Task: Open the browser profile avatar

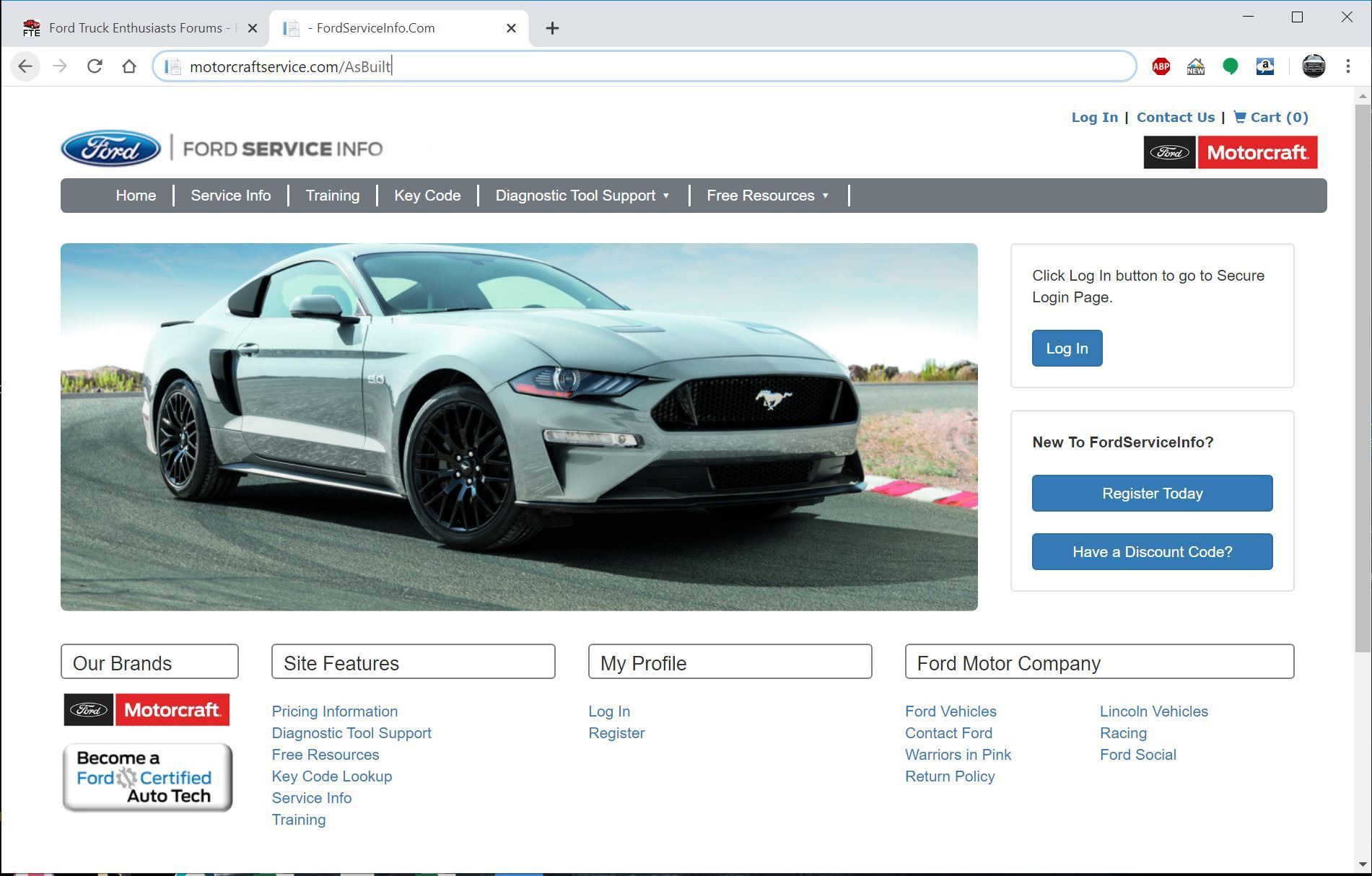Action: tap(1314, 66)
